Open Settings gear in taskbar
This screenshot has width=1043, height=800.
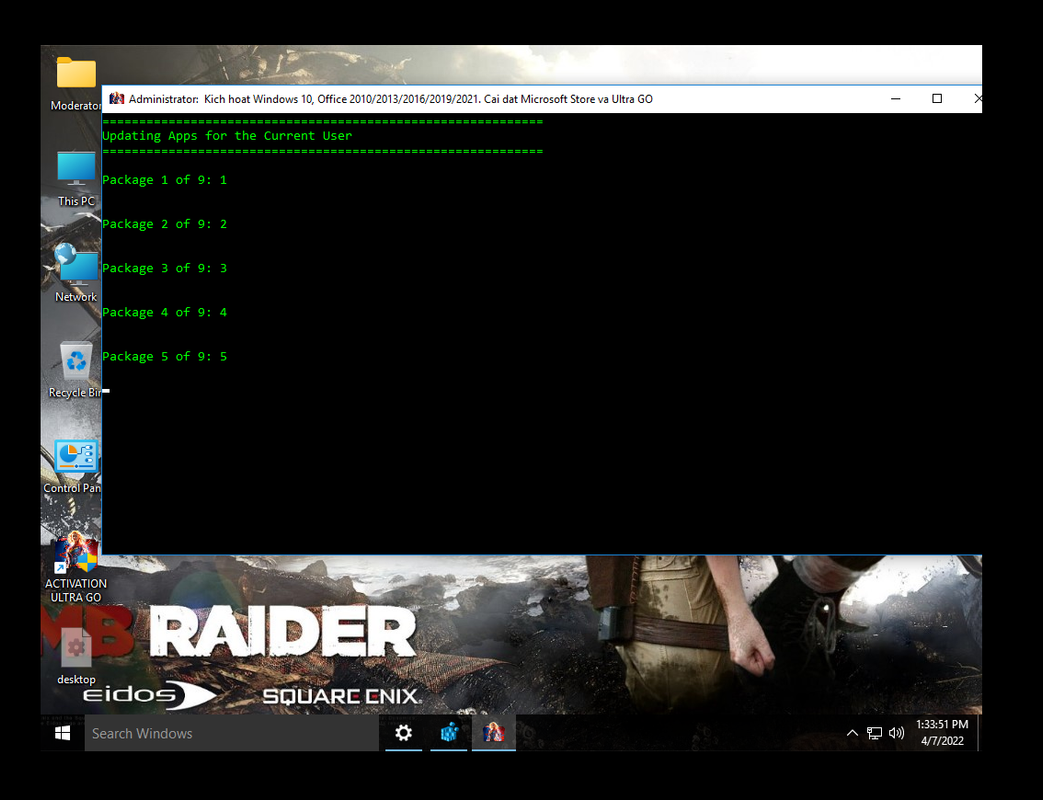[403, 733]
